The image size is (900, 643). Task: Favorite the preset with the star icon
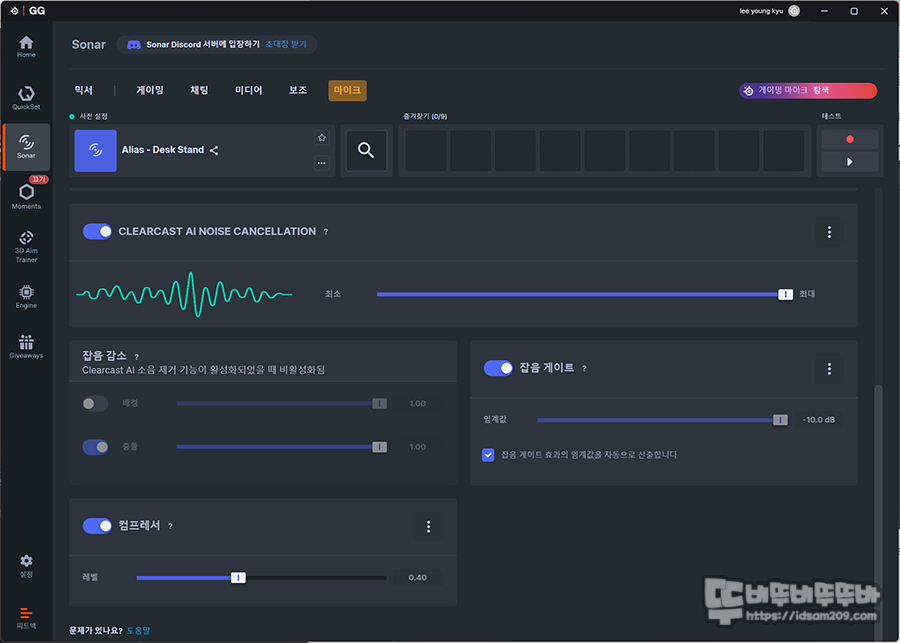click(x=322, y=138)
